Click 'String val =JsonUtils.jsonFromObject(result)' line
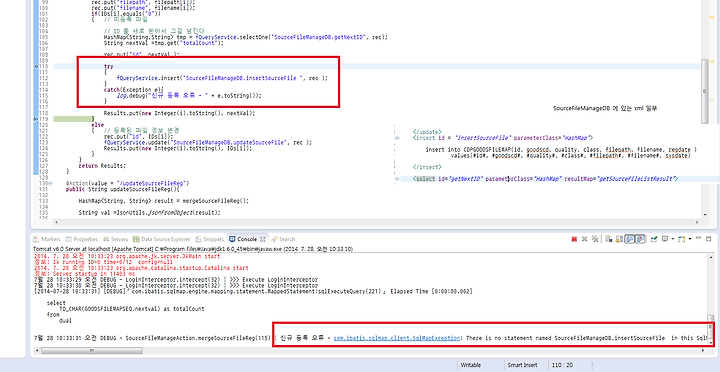720x372 pixels. 149,212
